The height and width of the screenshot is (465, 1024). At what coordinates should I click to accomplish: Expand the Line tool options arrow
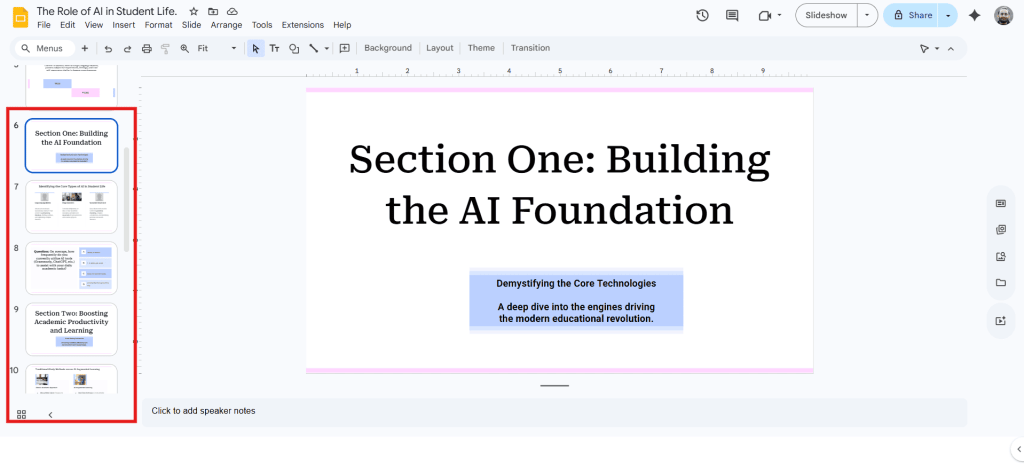327,48
